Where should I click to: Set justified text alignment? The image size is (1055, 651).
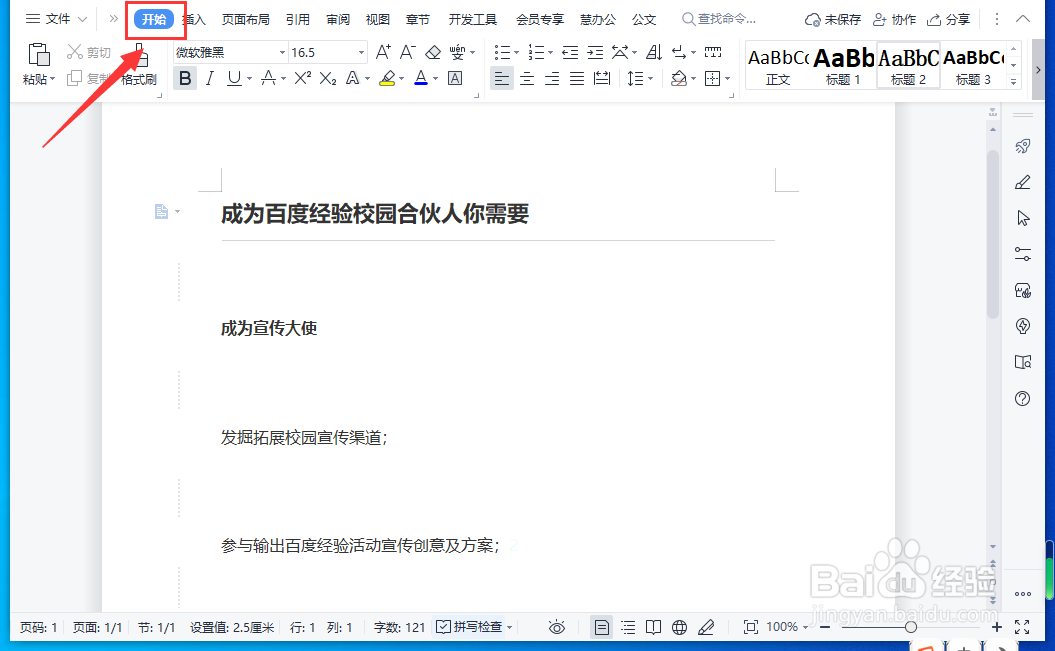pyautogui.click(x=577, y=78)
